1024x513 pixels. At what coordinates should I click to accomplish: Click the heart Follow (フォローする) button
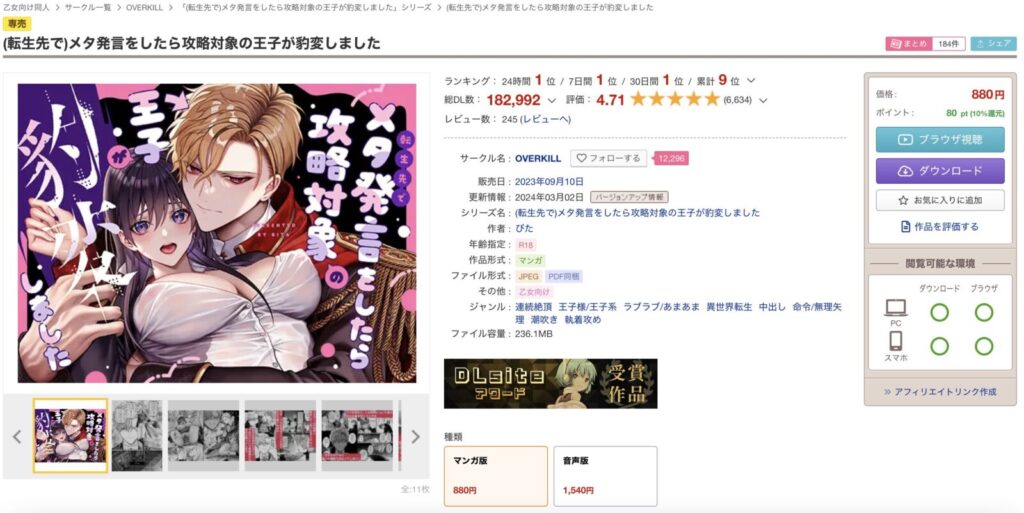pyautogui.click(x=608, y=158)
